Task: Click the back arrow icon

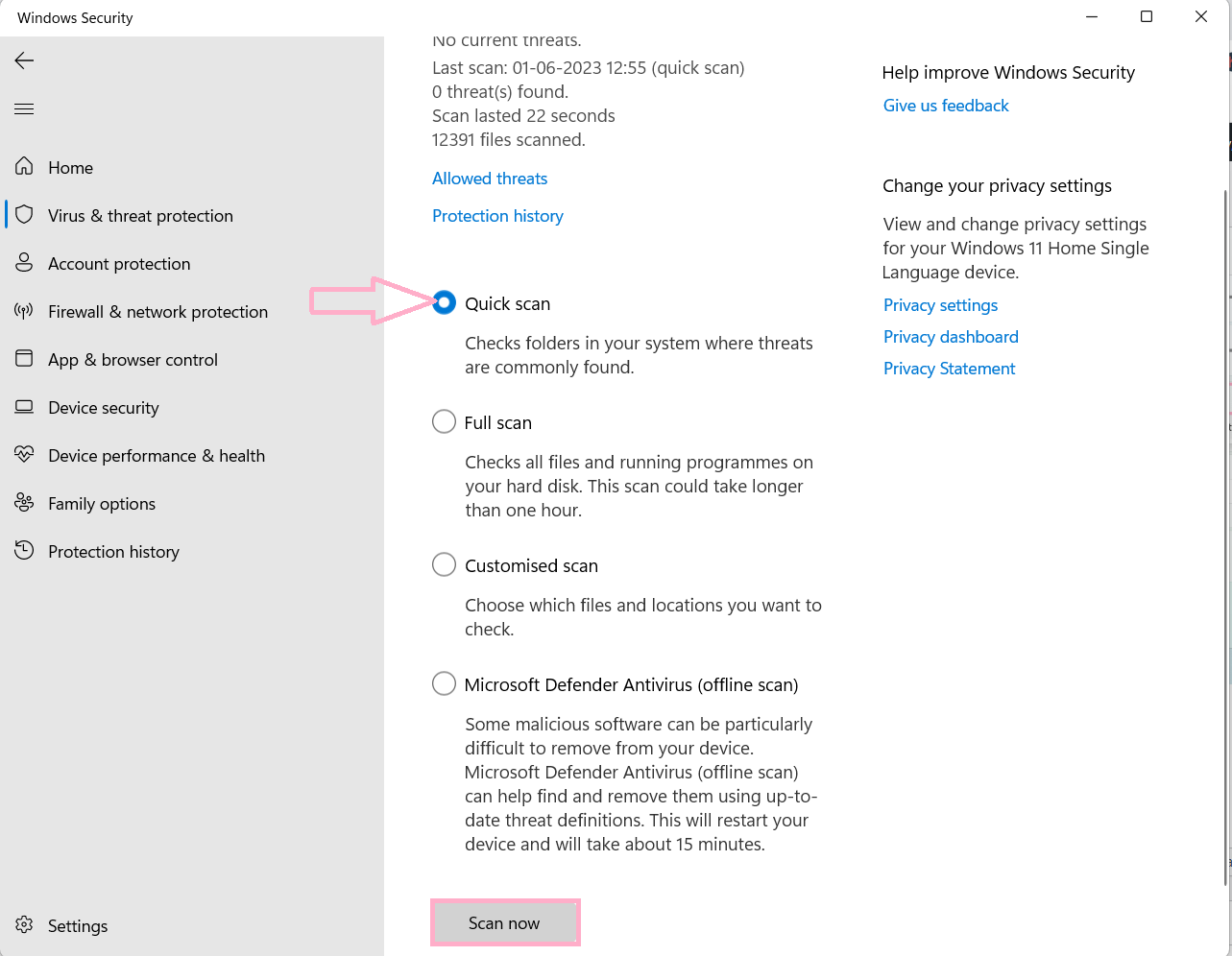Action: point(24,60)
